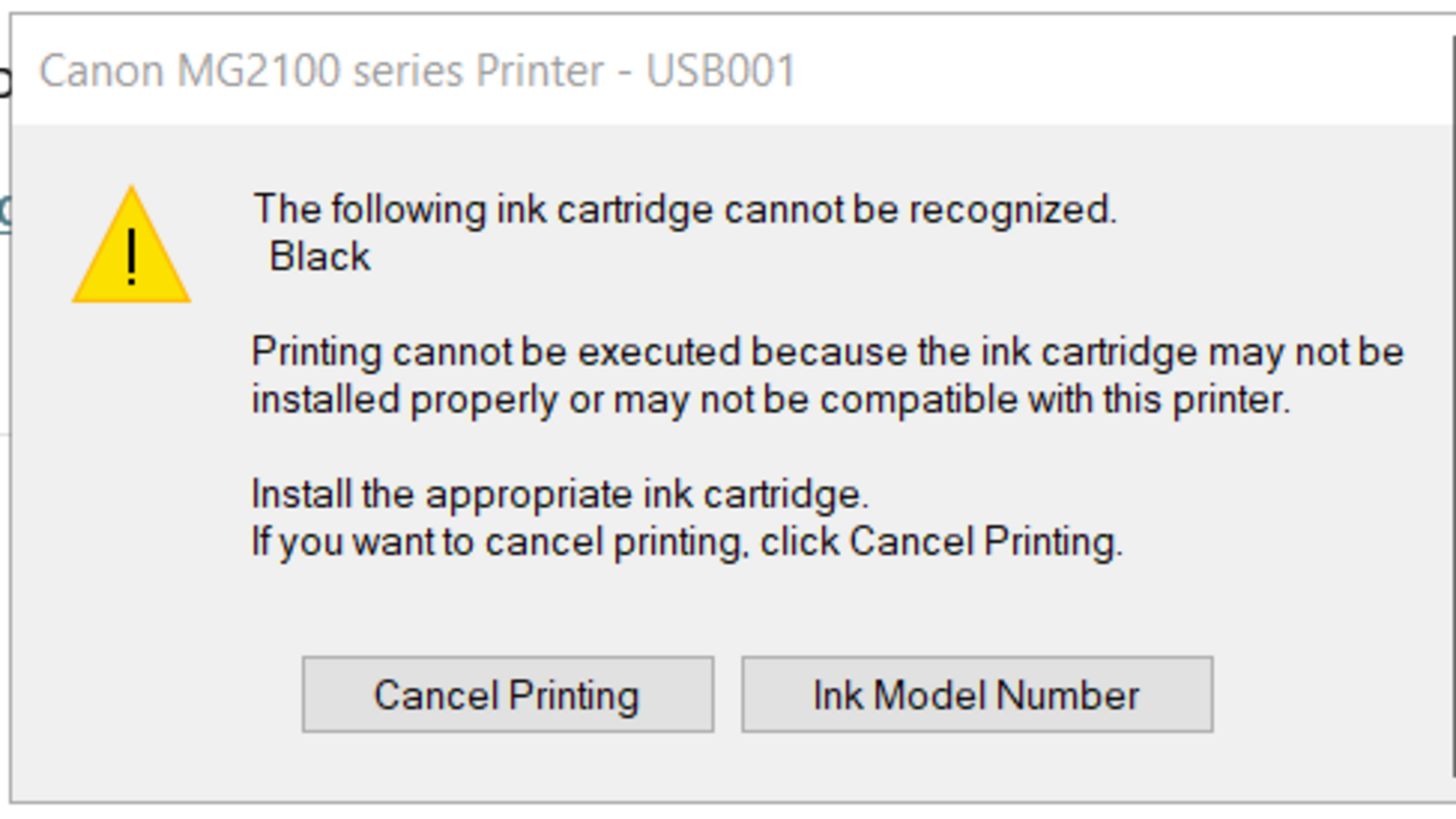1456x819 pixels.
Task: Click the word 'Install' in the instructions
Action: pos(301,494)
